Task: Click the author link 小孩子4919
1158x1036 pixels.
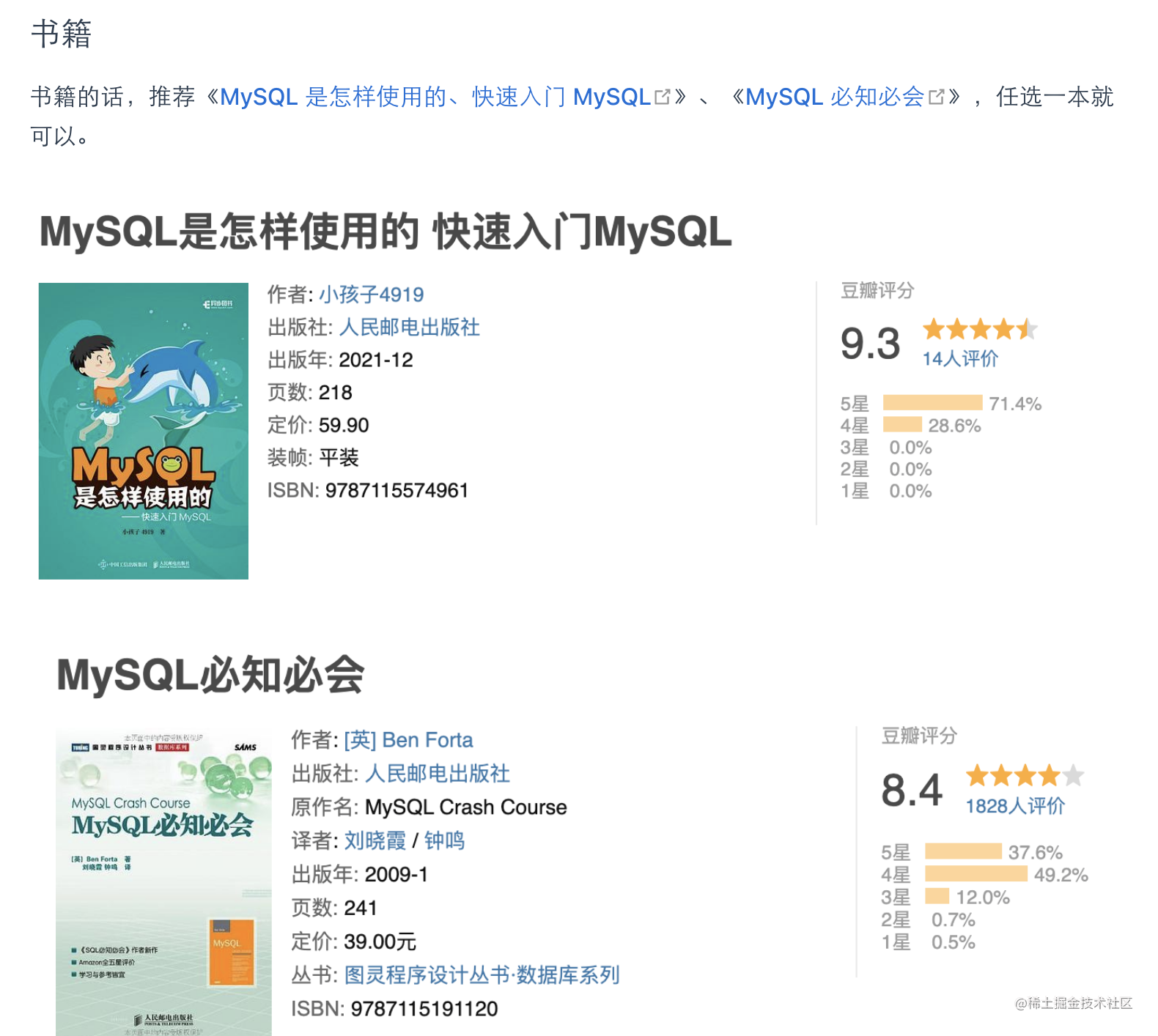Action: [371, 295]
